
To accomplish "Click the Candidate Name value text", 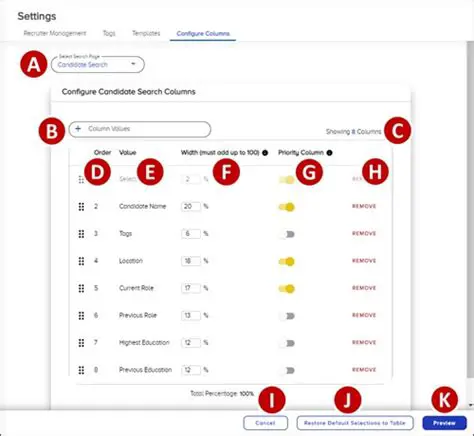I will [143, 206].
